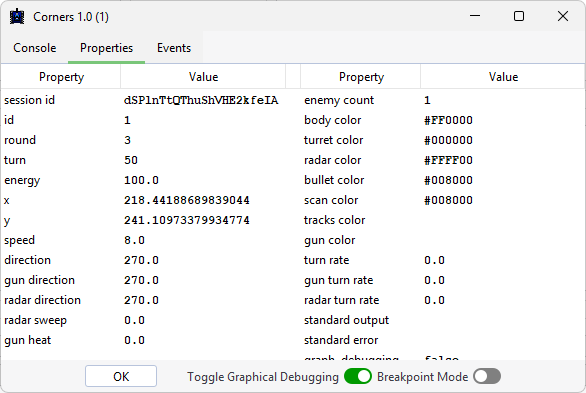The height and width of the screenshot is (393, 586).
Task: Click the bullet color label
Action: pyautogui.click(x=334, y=180)
